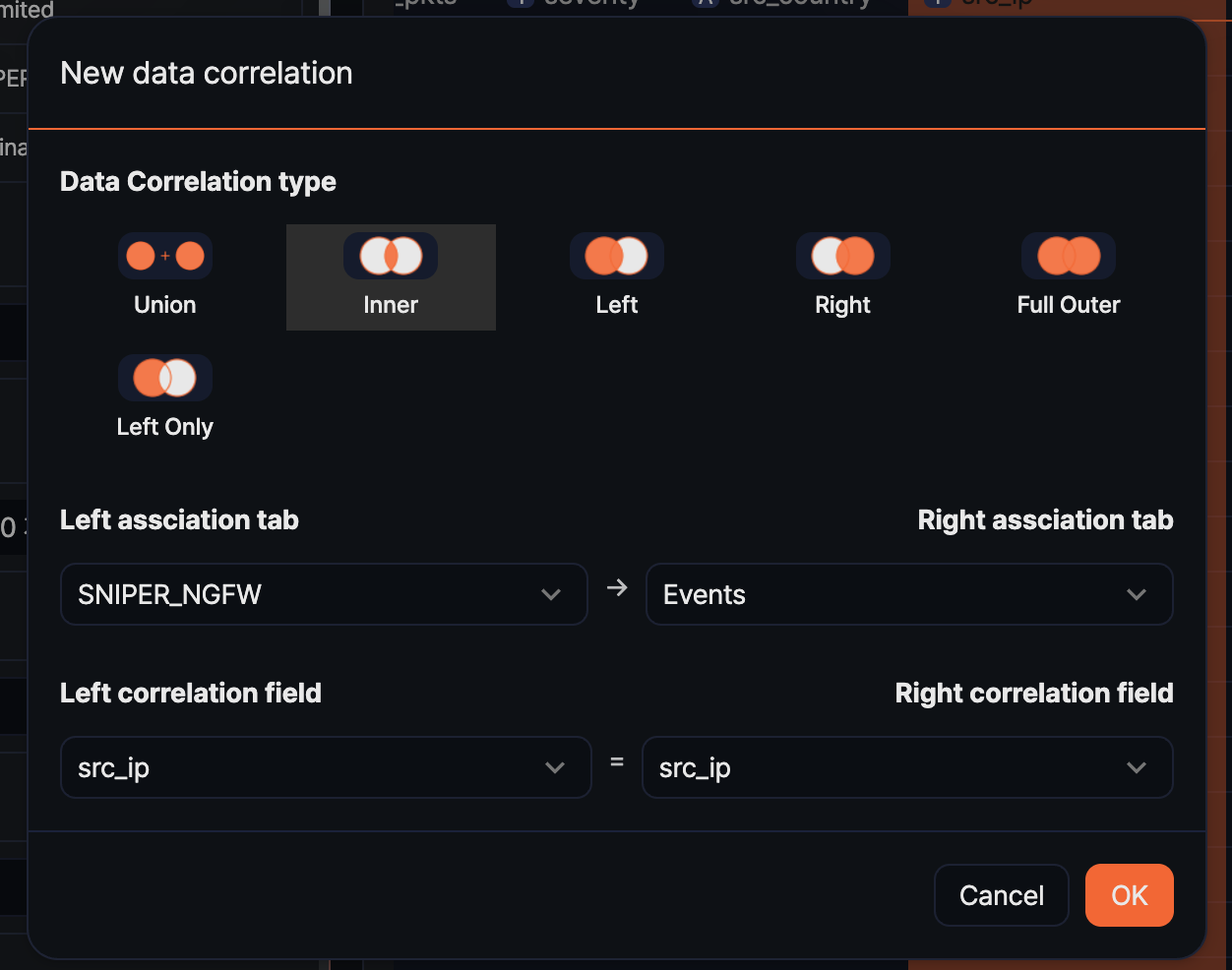1232x970 pixels.
Task: Select the Full Outer join icon
Action: point(1069,255)
